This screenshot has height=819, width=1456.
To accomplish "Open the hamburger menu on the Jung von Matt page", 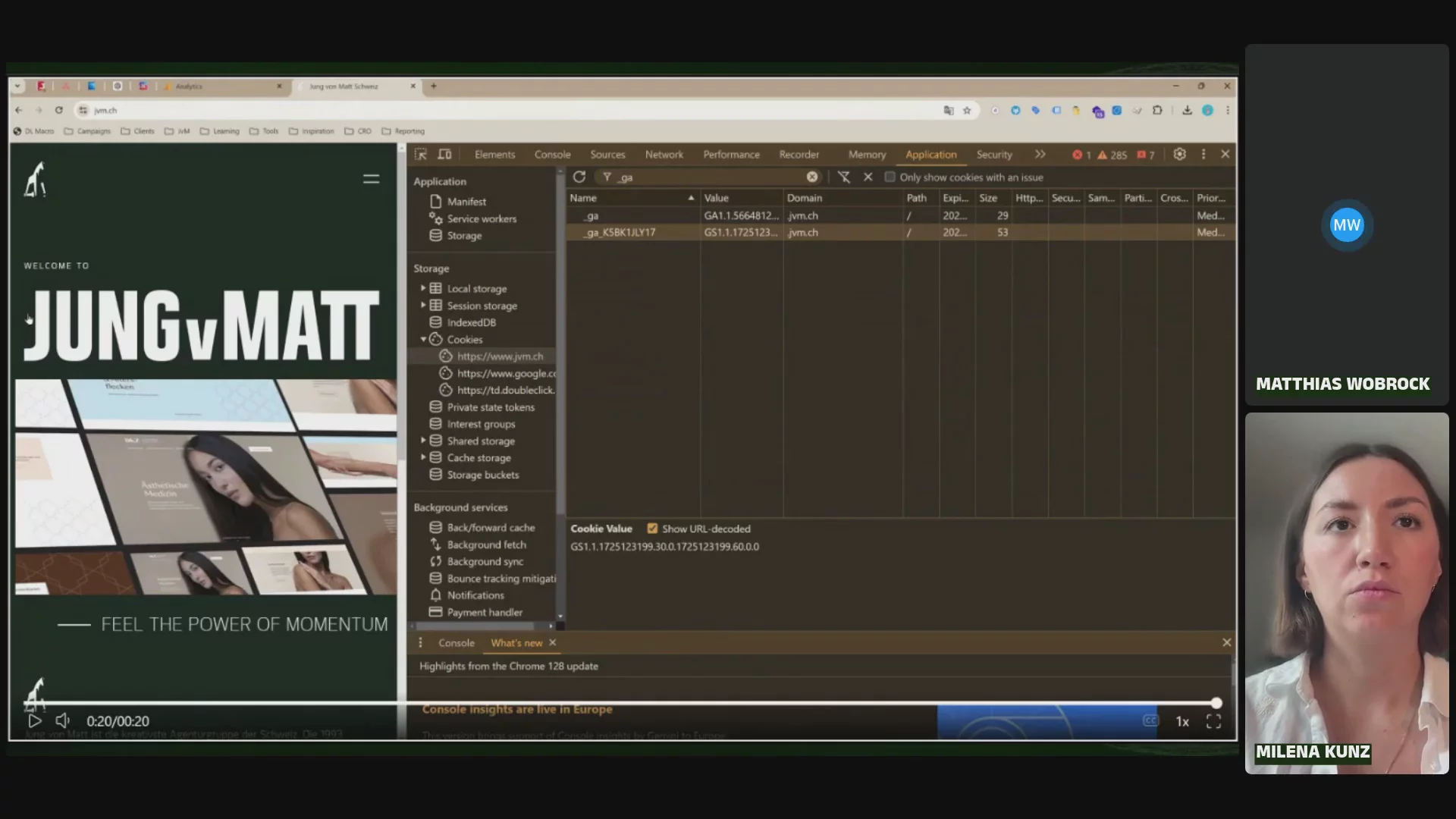I will tap(371, 179).
